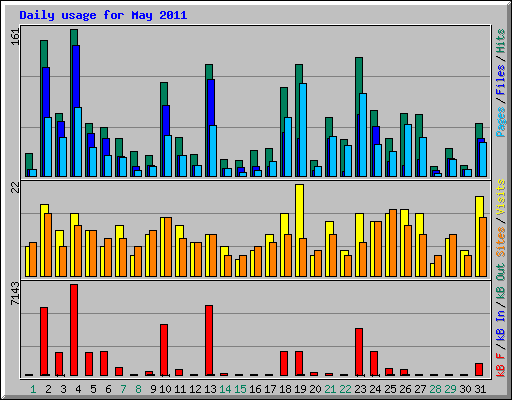512x400 pixels.
Task: Click day 1 on the x-axis
Action: coord(33,389)
